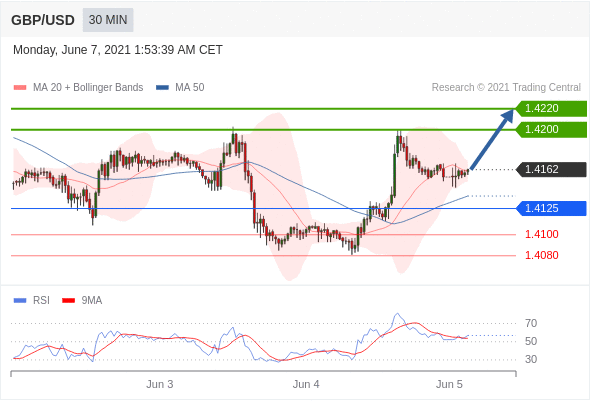Viewport: 594px width, 406px height.
Task: Select the 1.4220 green target price tag
Action: [x=552, y=108]
